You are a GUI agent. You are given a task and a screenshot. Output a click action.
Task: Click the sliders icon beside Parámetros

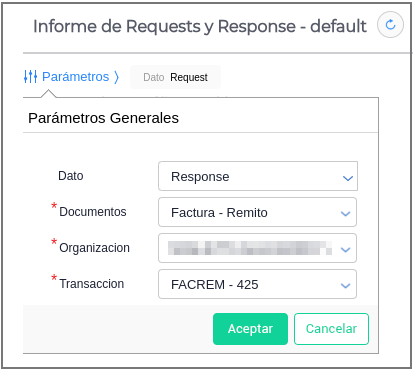point(30,76)
